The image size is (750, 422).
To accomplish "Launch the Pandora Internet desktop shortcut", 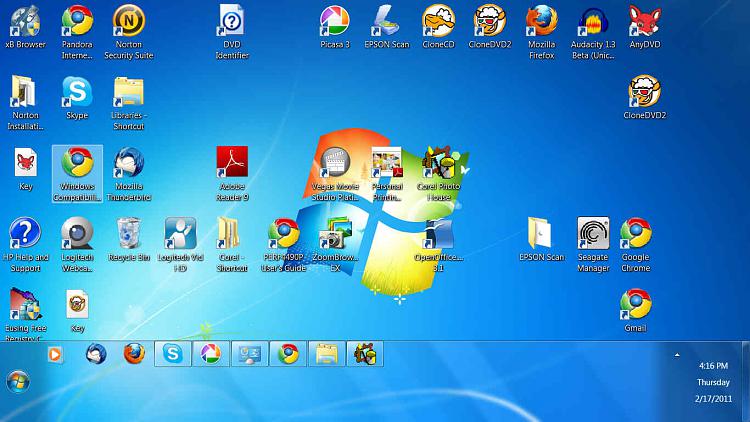I will tap(77, 21).
